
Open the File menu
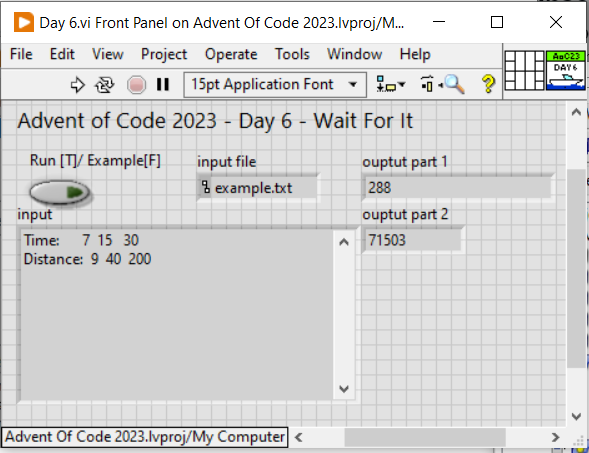pos(21,54)
